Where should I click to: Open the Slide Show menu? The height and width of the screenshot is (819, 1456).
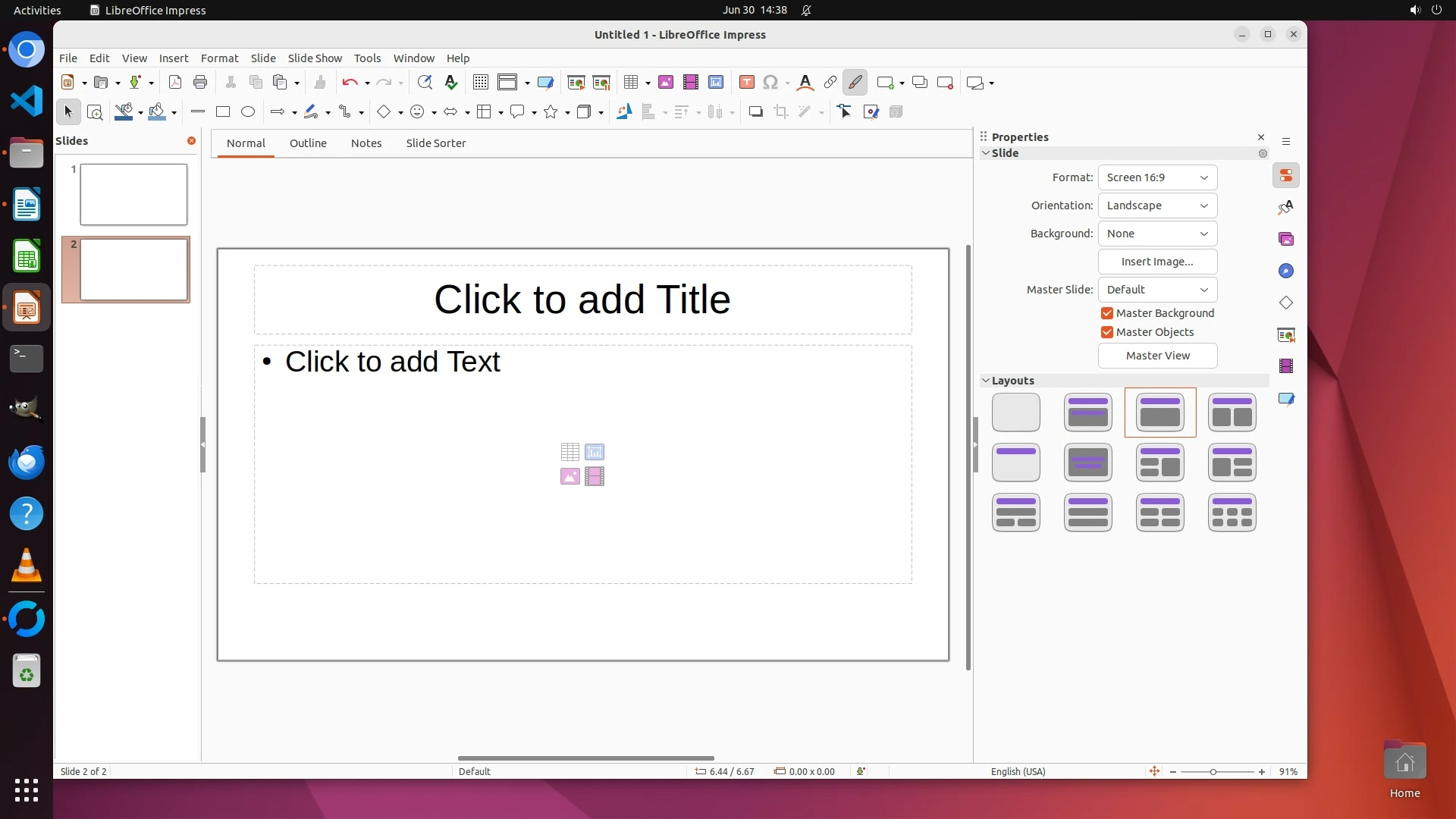pos(315,58)
